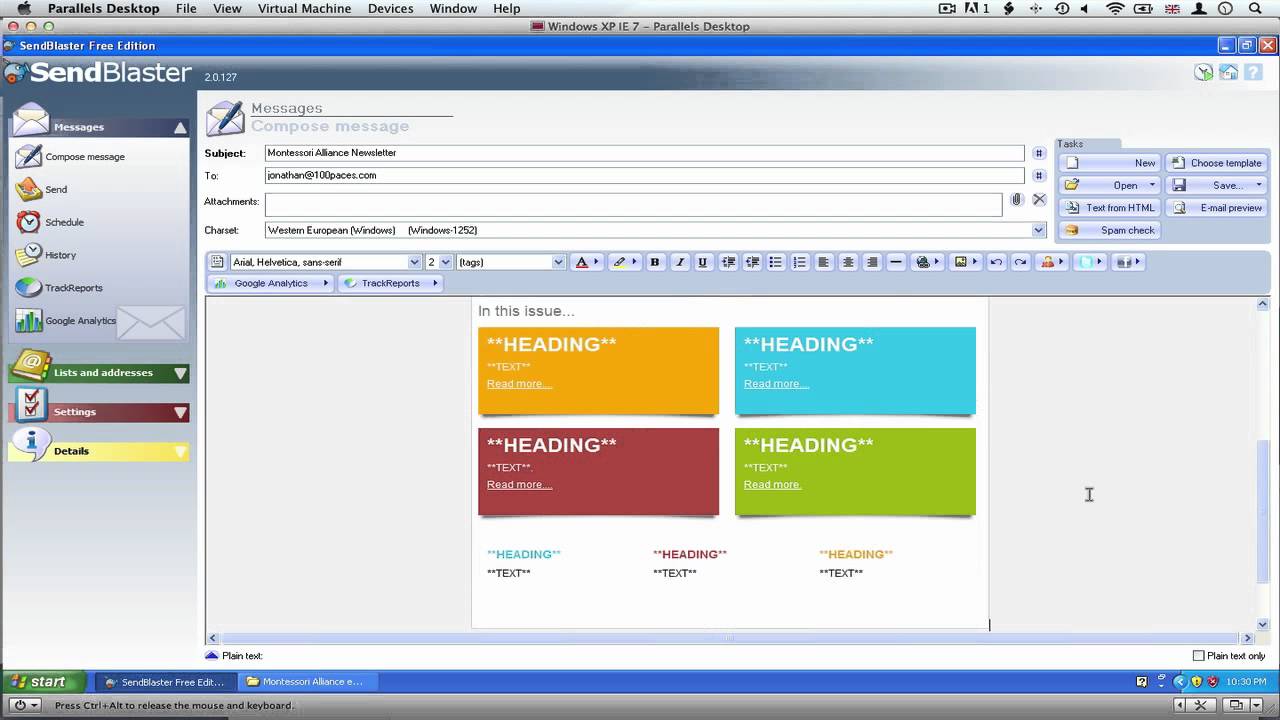Open the insert hyperlink globe tool
Screen dimensions: 1280x720
[923, 262]
